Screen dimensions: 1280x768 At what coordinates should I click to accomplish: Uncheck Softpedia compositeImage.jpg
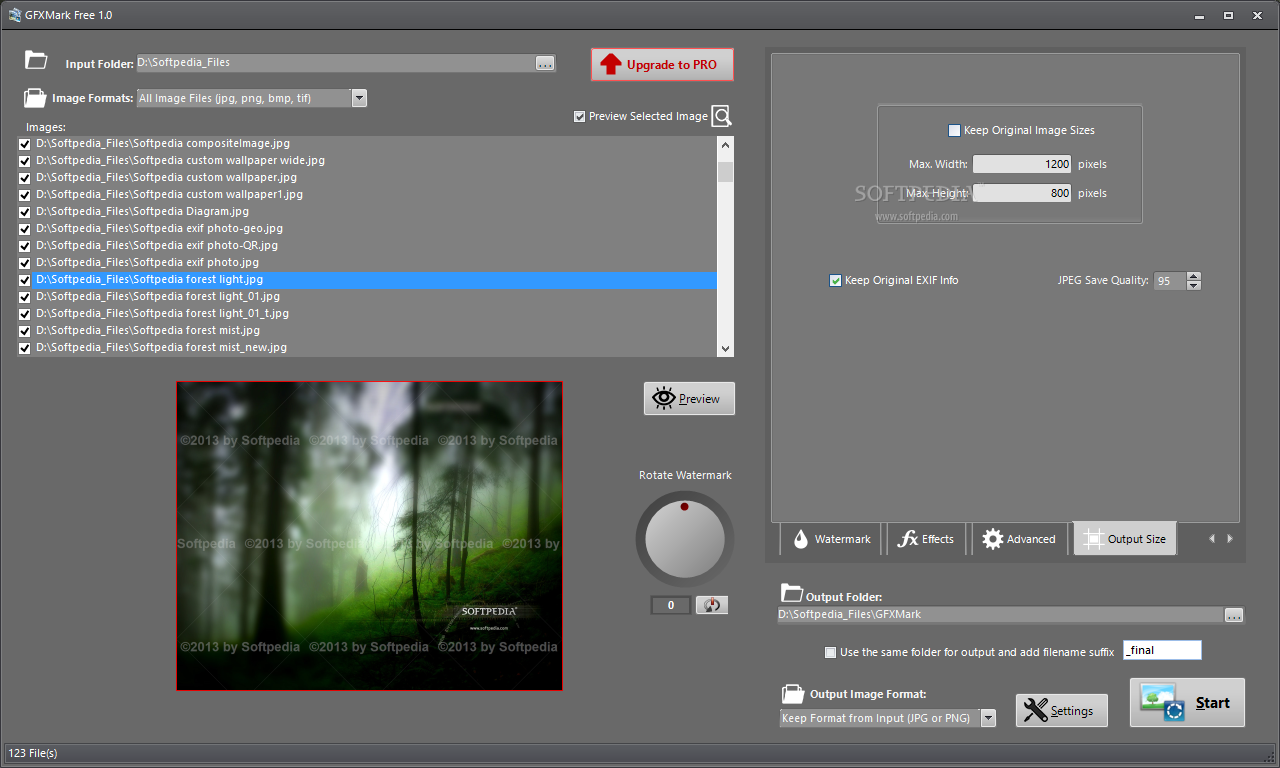click(25, 144)
